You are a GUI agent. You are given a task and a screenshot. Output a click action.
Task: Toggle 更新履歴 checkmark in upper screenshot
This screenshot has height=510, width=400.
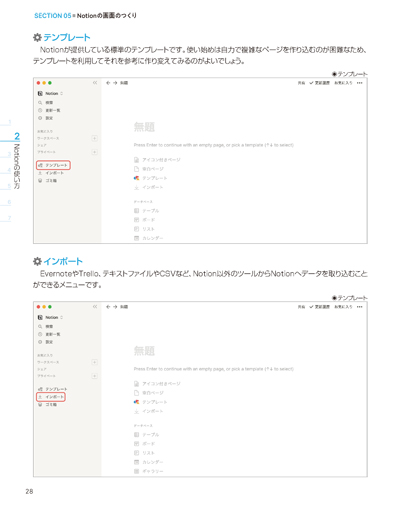(320, 83)
